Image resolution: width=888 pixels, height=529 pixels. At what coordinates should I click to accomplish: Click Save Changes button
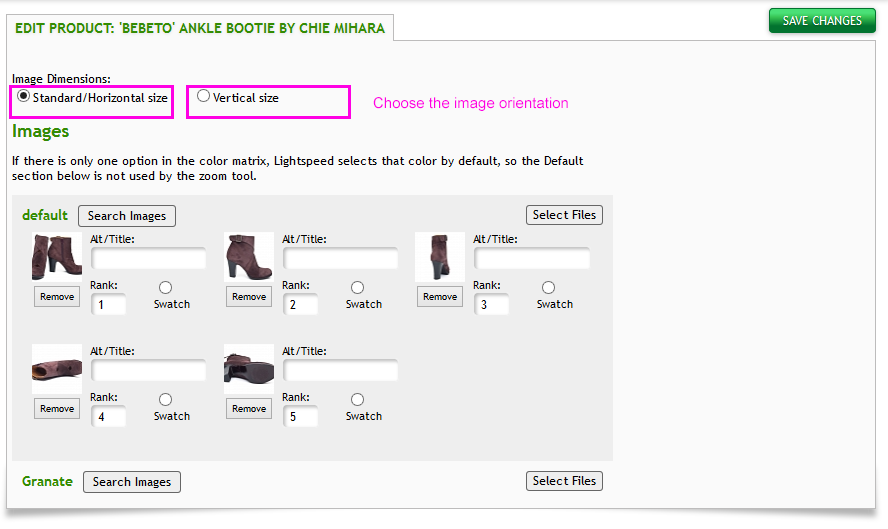click(x=821, y=21)
